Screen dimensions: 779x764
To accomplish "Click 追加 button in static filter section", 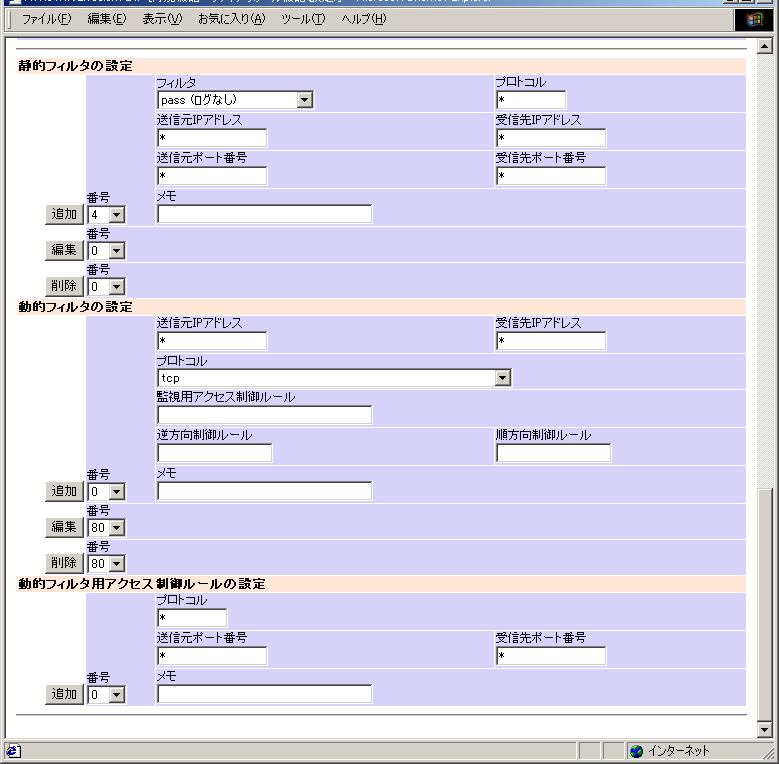I will pyautogui.click(x=64, y=214).
